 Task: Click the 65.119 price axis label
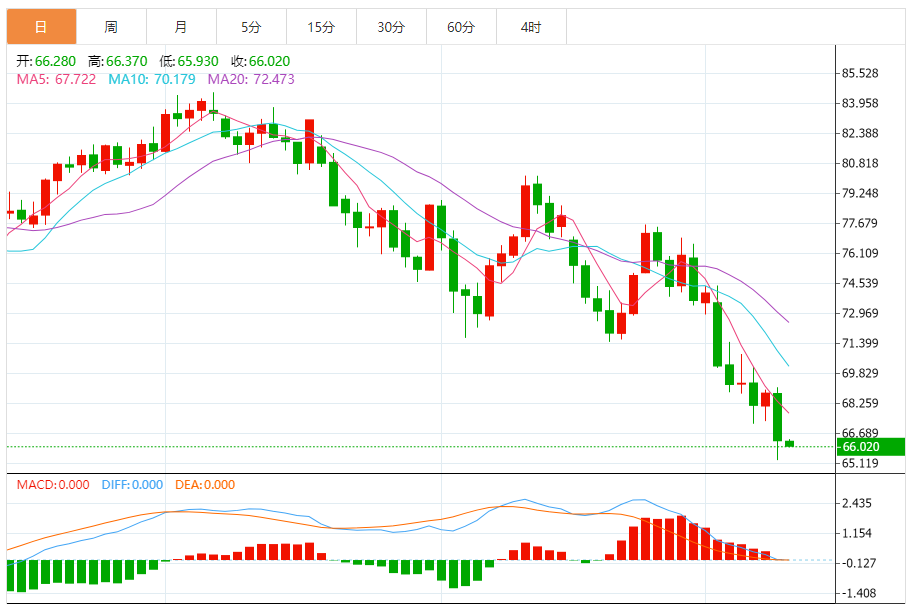click(860, 463)
